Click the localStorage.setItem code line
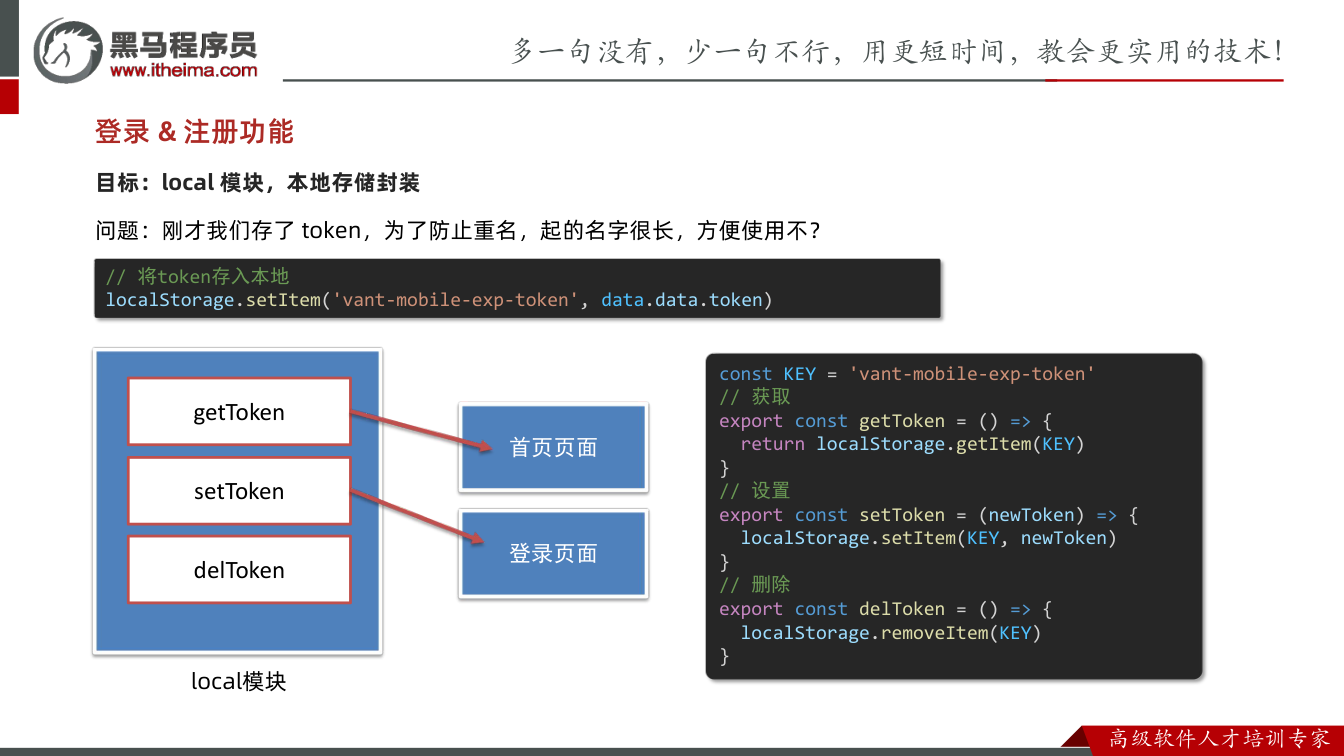Viewport: 1344px width, 756px height. [x=440, y=300]
